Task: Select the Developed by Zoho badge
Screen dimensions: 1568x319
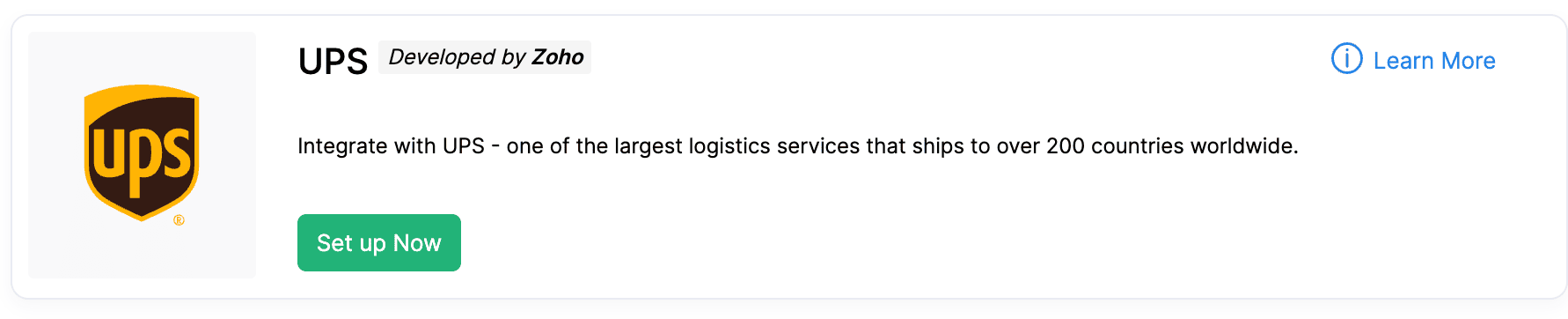Action: click(x=485, y=57)
